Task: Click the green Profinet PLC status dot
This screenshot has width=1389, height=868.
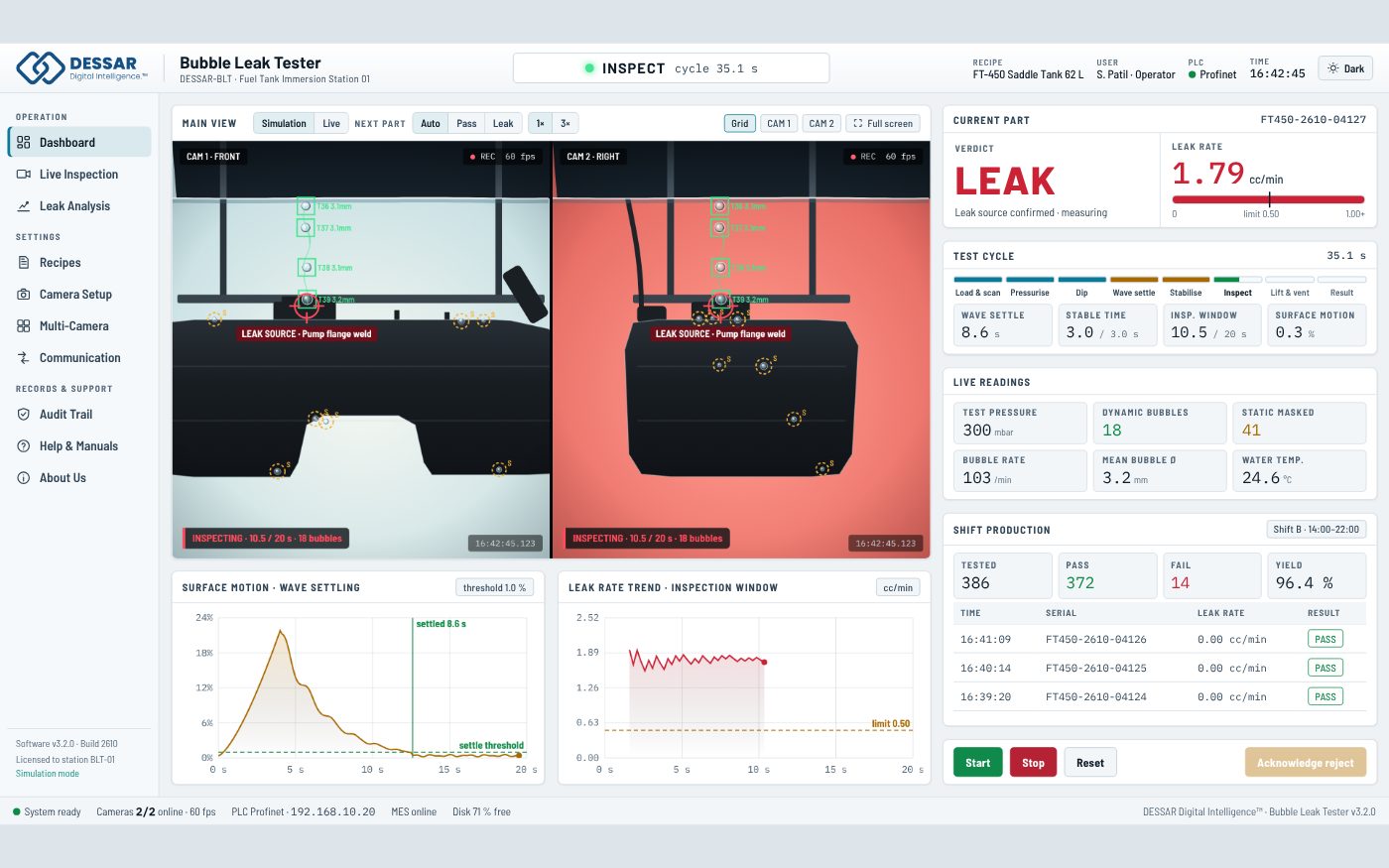Action: (x=1193, y=74)
